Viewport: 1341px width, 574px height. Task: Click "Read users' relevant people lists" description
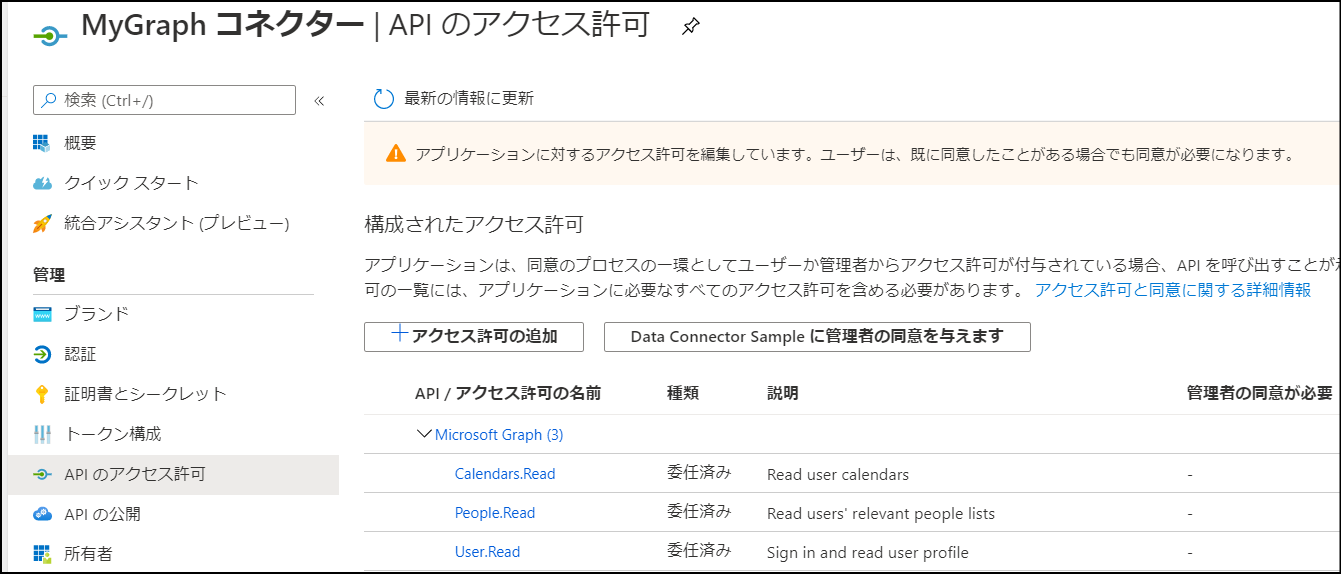(881, 513)
